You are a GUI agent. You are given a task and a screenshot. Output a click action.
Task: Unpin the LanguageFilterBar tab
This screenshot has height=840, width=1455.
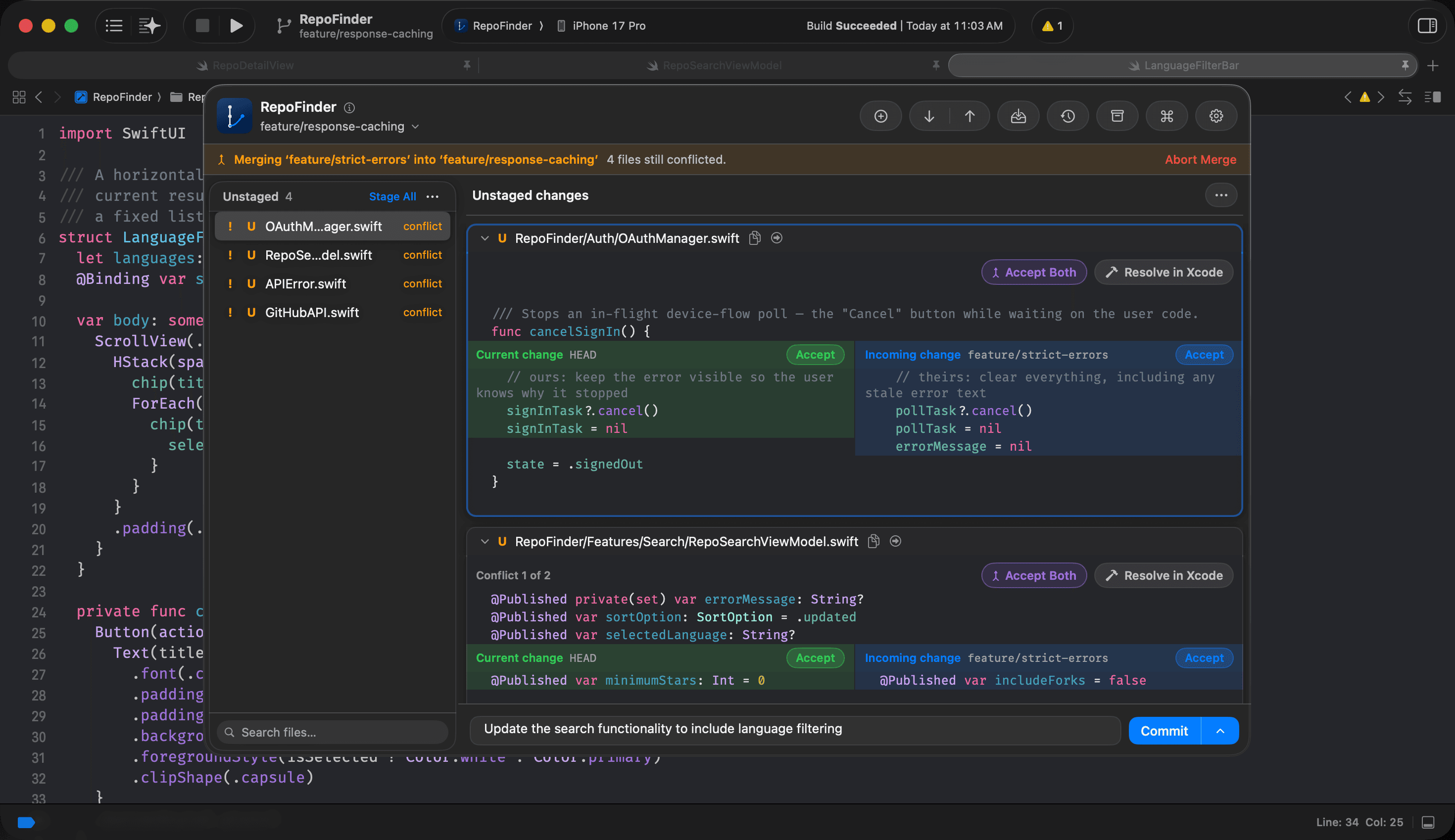tap(1405, 65)
